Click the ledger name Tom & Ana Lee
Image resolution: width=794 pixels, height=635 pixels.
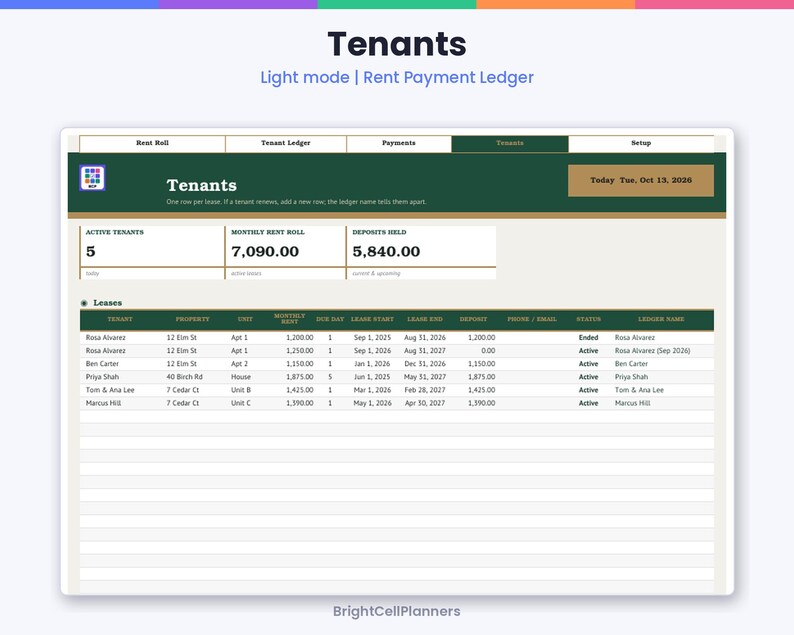click(x=639, y=390)
